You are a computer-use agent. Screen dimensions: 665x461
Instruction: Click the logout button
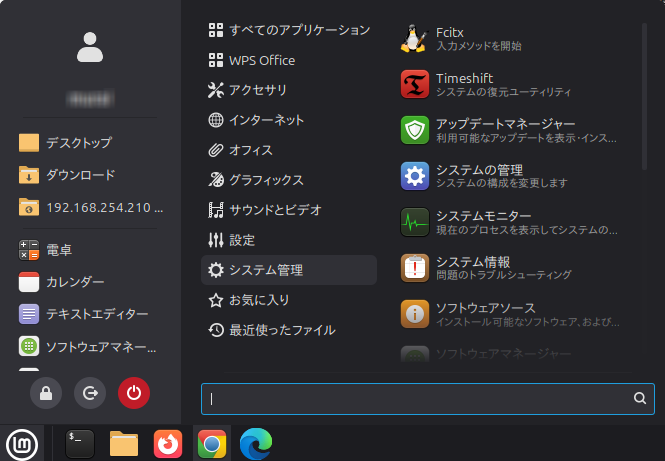click(90, 393)
